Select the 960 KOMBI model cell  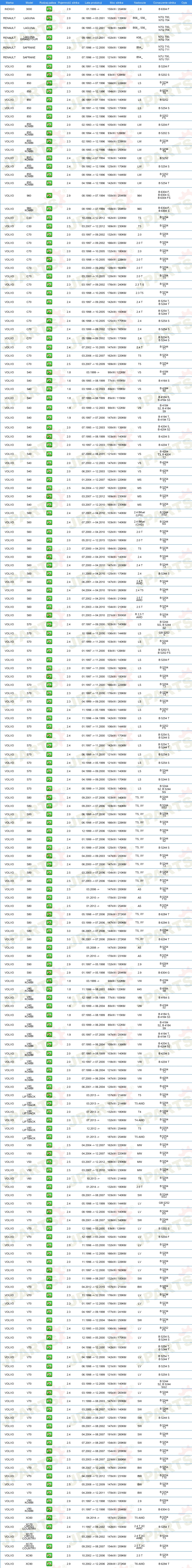(29, 209)
